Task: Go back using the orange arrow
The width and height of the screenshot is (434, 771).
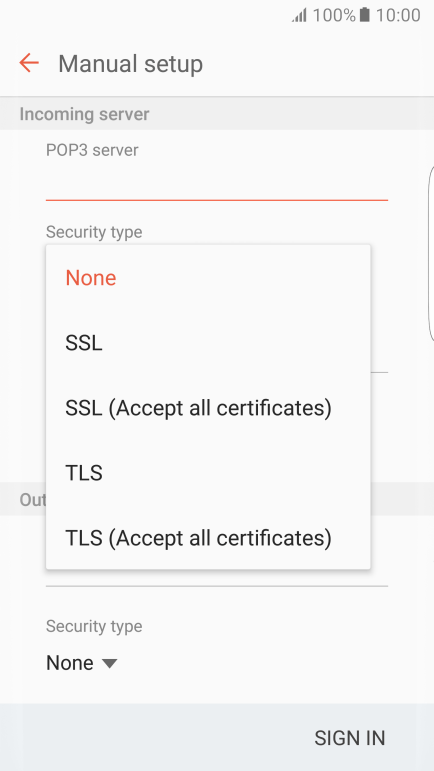Action: pyautogui.click(x=29, y=63)
